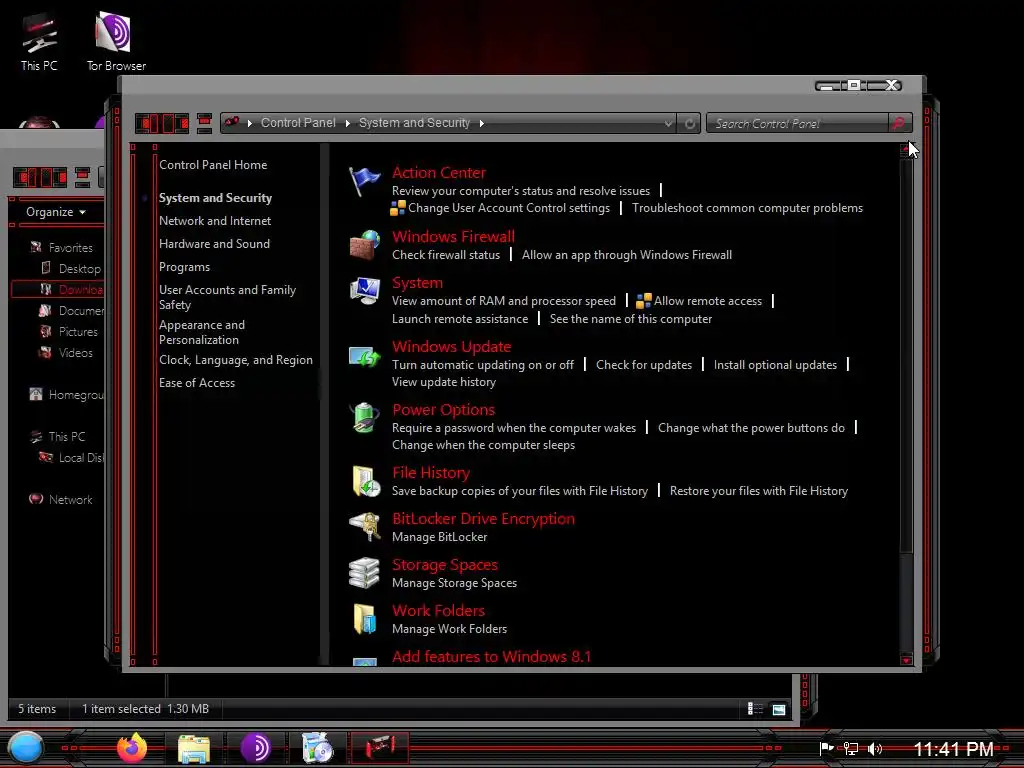Expand the Organize menu in Explorer
Viewport: 1024px width, 768px height.
[56, 212]
